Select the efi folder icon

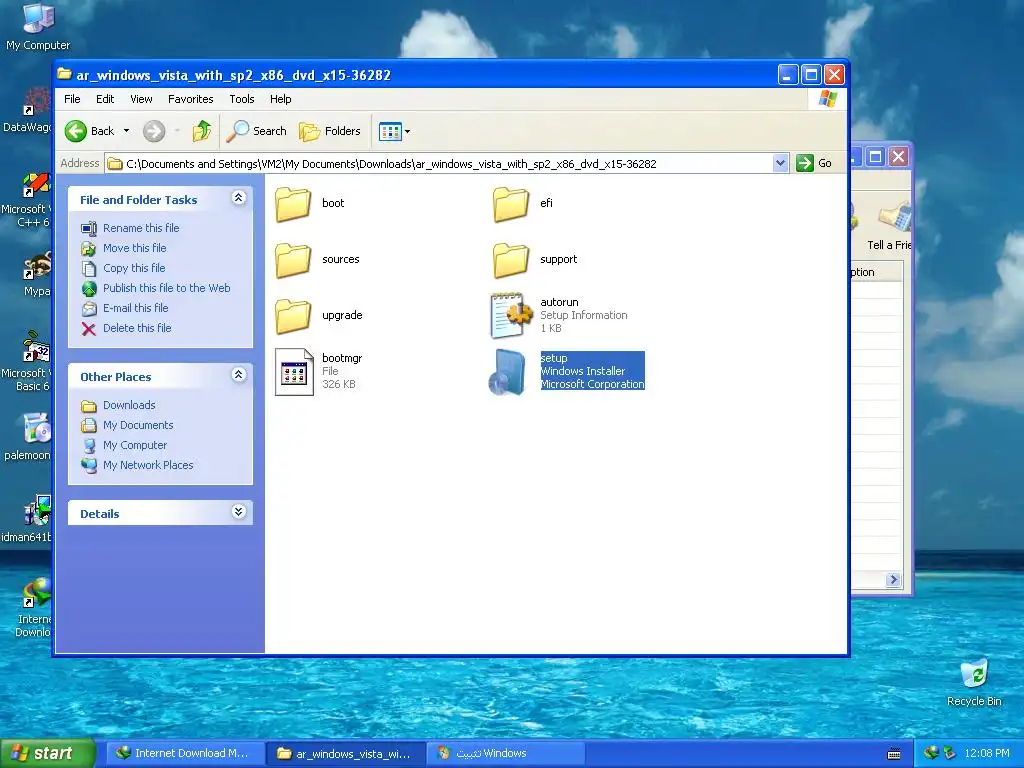[x=511, y=204]
